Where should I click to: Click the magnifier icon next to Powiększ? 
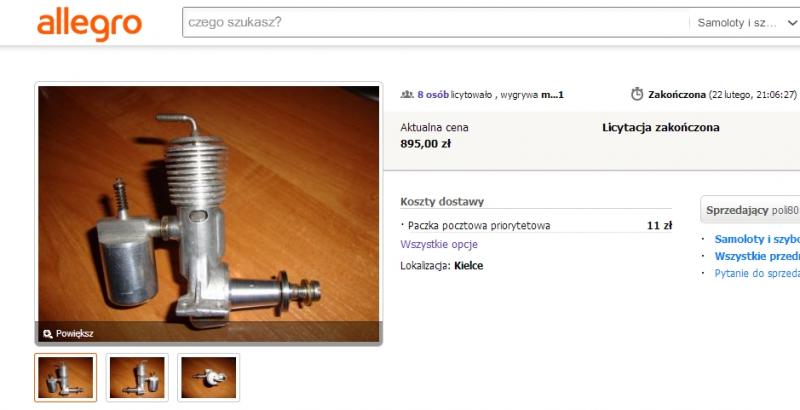(x=48, y=334)
